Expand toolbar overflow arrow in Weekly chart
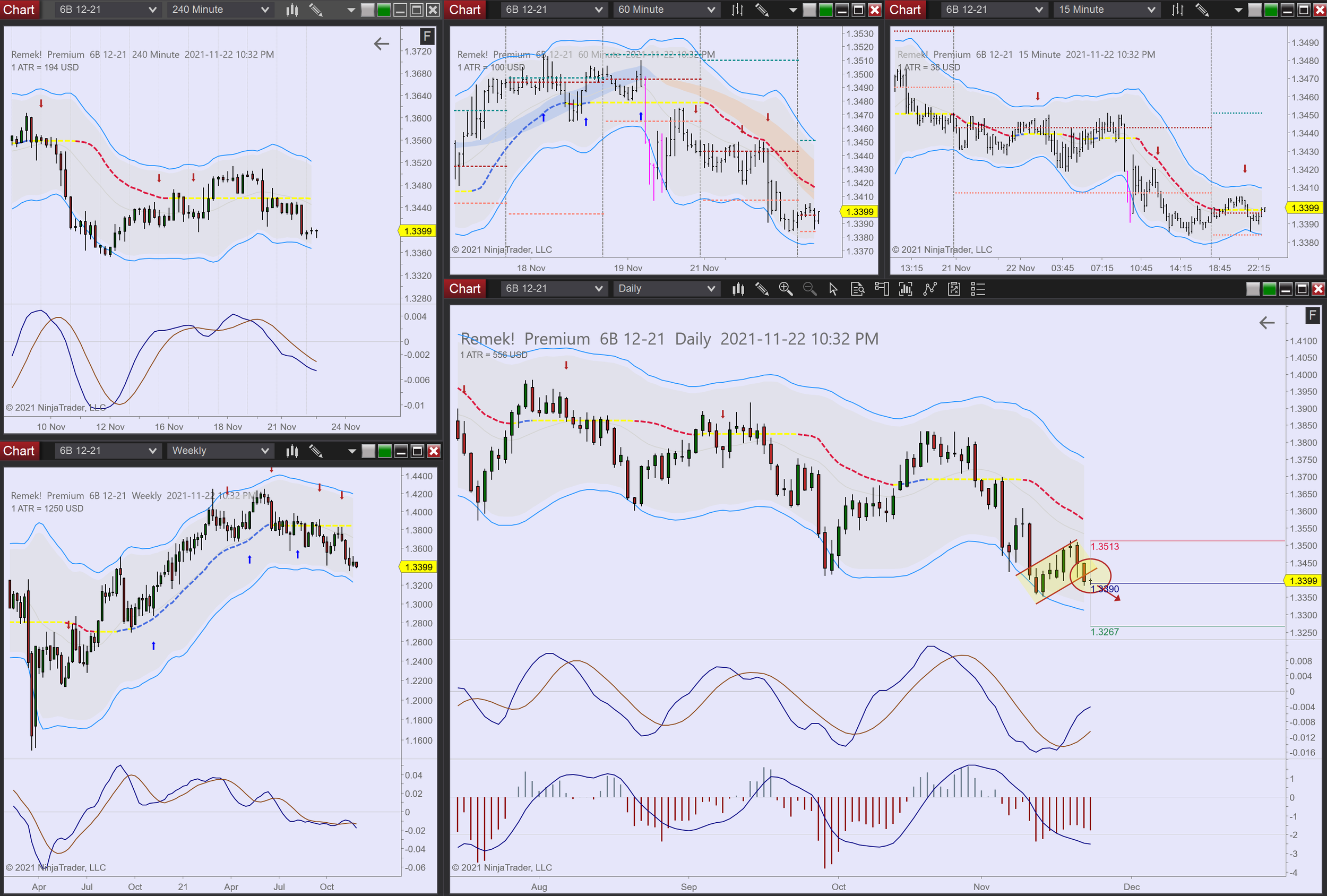The width and height of the screenshot is (1327, 896). click(x=352, y=452)
